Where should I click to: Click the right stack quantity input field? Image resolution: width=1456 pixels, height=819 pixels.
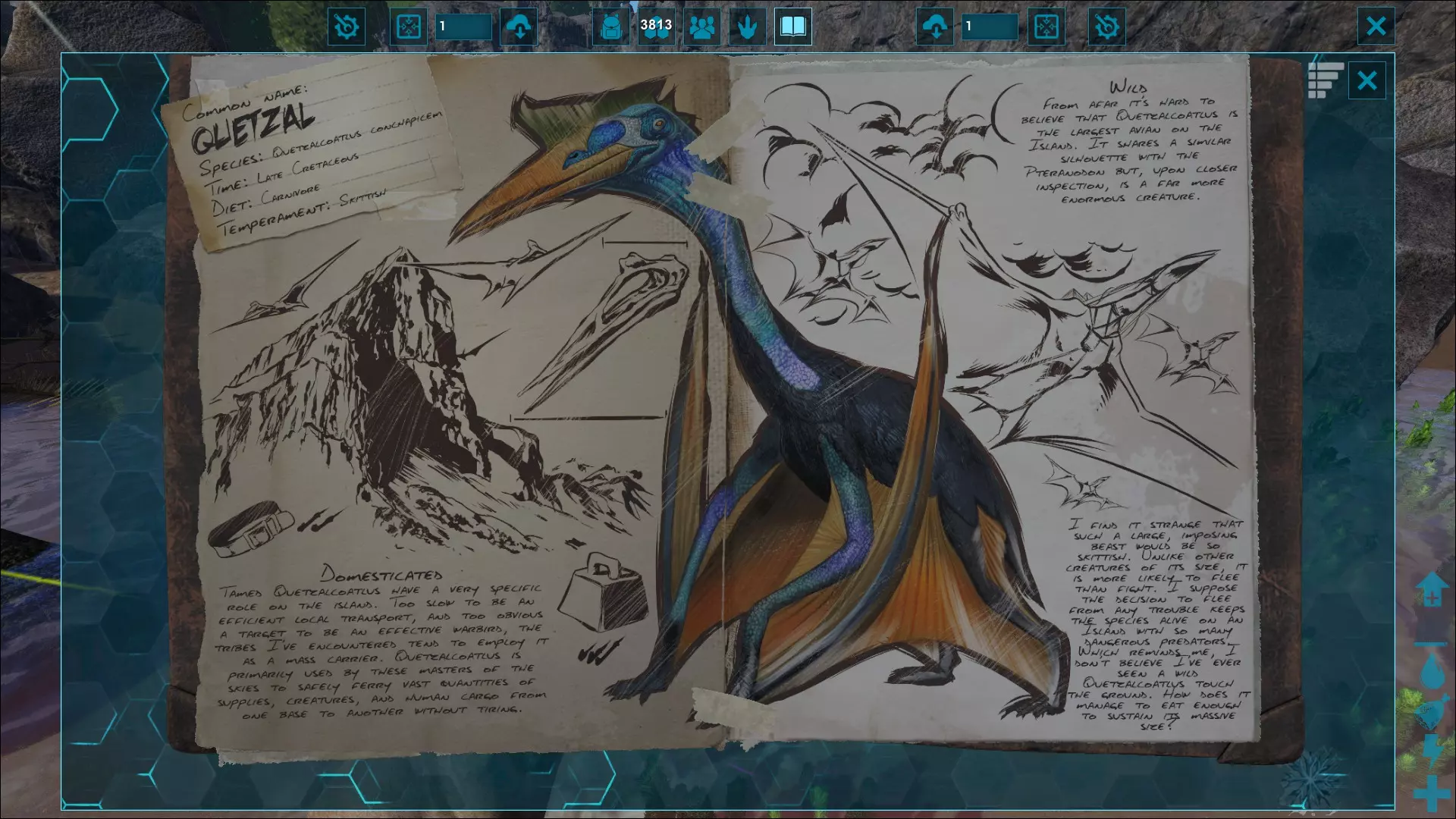coord(990,27)
